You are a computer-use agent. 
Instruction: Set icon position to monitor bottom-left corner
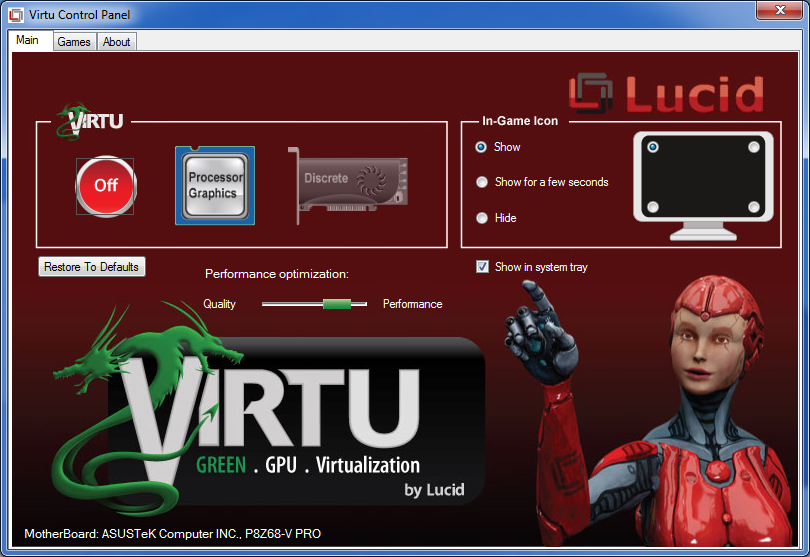pos(653,207)
